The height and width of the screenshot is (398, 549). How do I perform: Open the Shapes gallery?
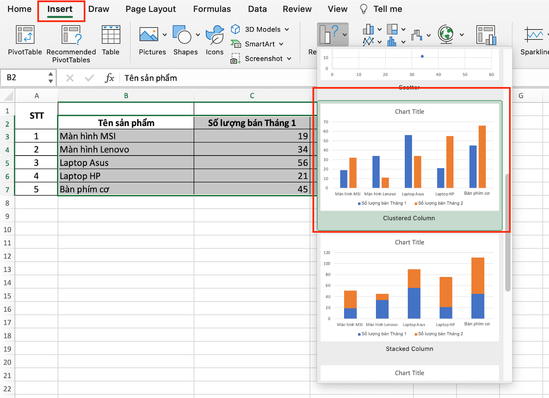182,35
